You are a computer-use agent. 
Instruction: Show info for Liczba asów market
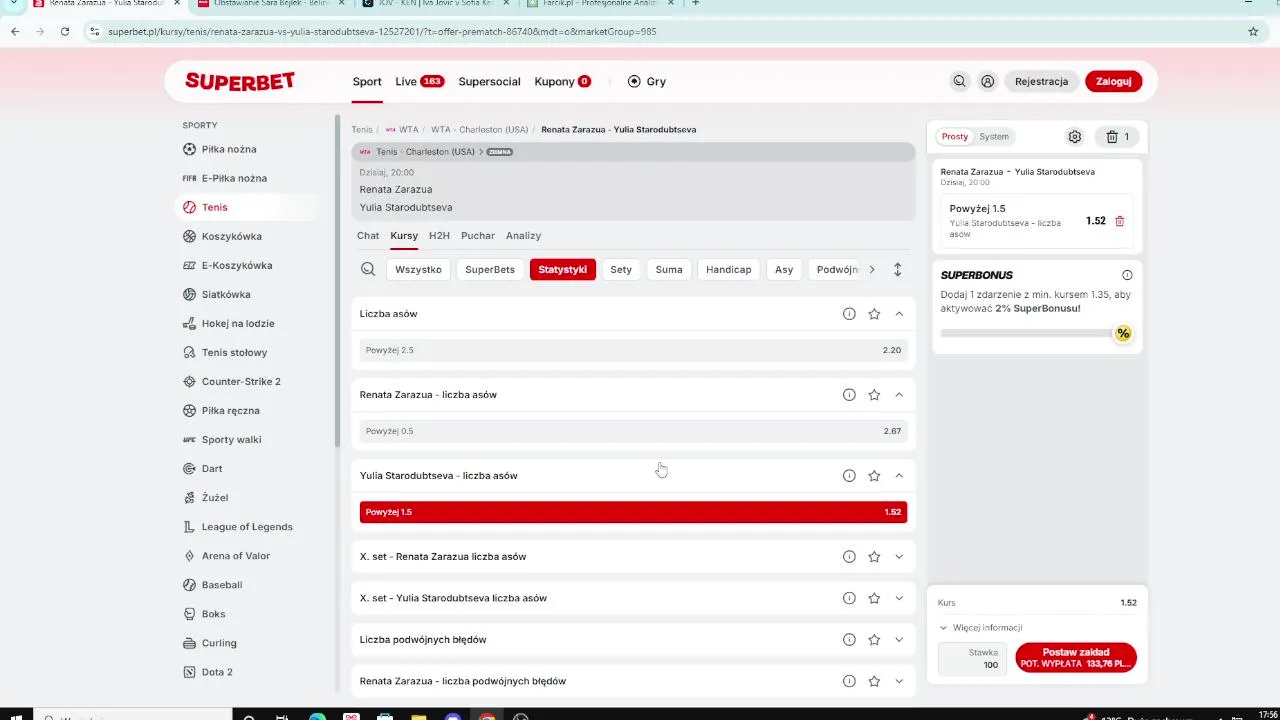pyautogui.click(x=849, y=314)
